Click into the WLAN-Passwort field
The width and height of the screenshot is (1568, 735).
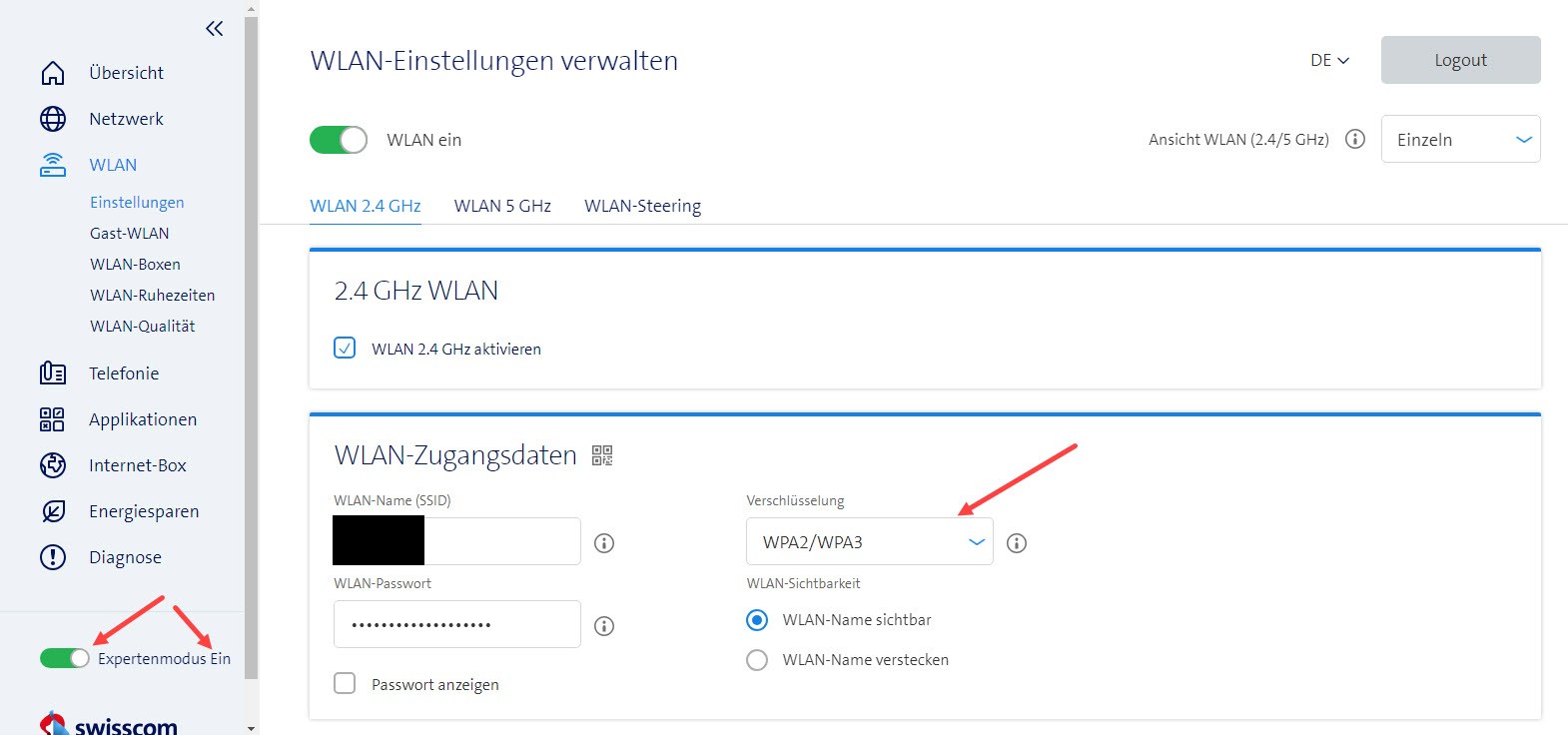click(x=456, y=625)
